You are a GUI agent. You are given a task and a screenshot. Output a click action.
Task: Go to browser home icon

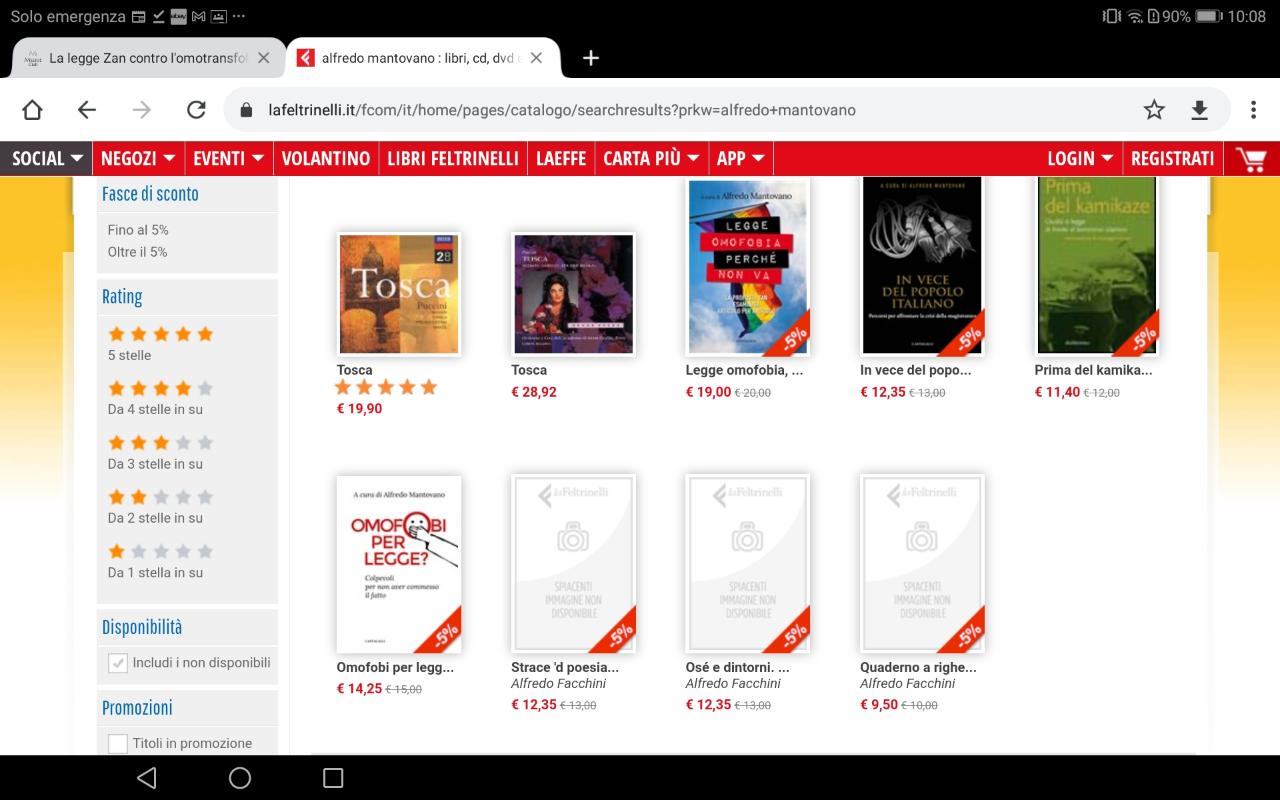click(x=32, y=110)
